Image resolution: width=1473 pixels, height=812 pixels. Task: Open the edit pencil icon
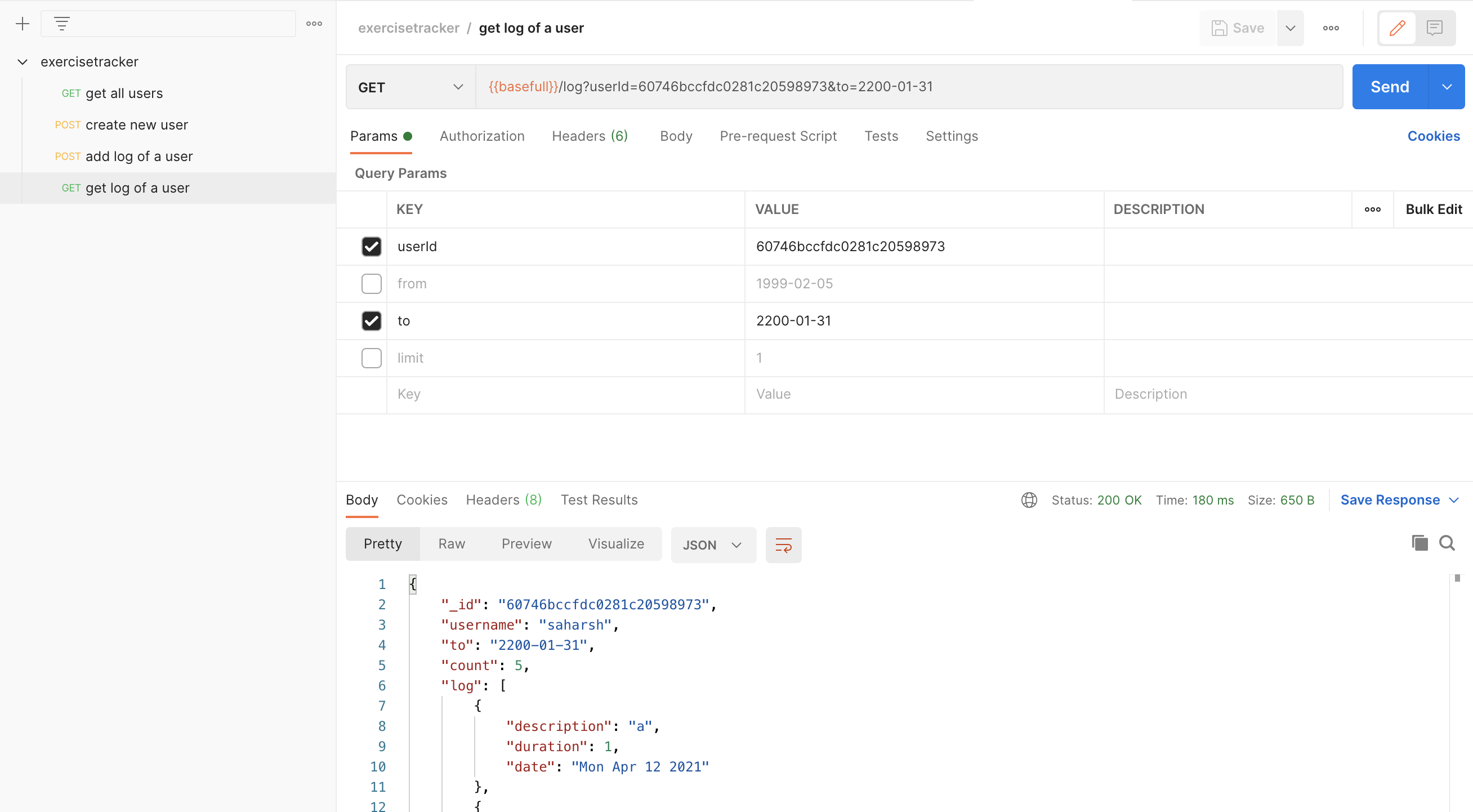(x=1396, y=28)
